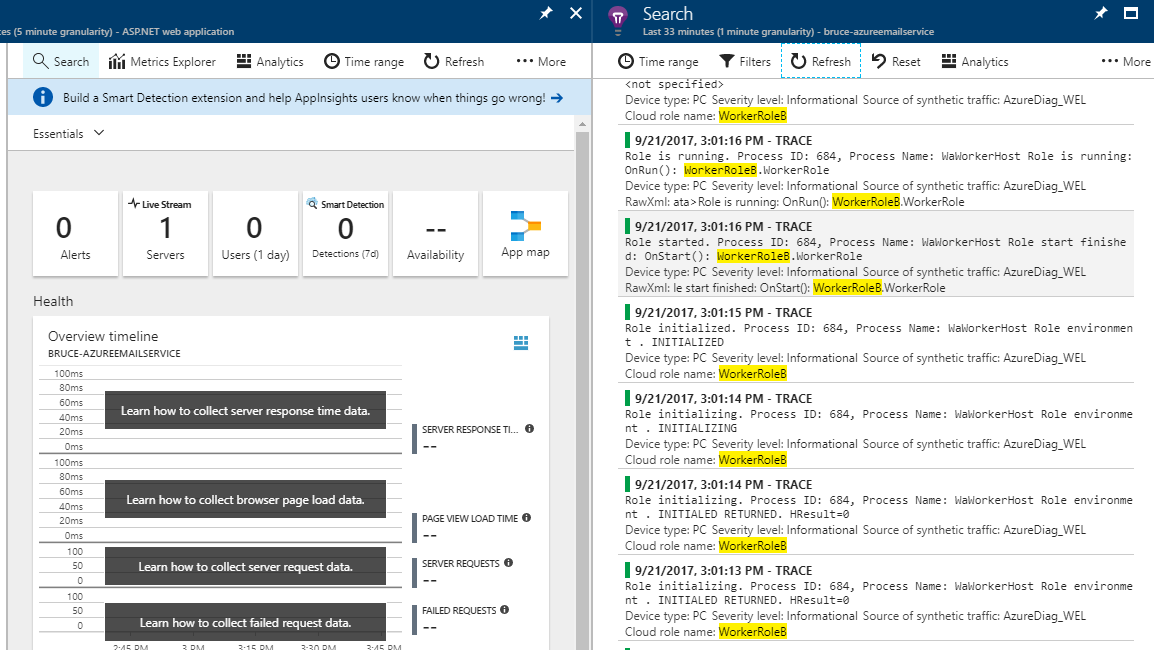Open the Users (1 day) tile
This screenshot has height=650, width=1154.
click(x=255, y=233)
